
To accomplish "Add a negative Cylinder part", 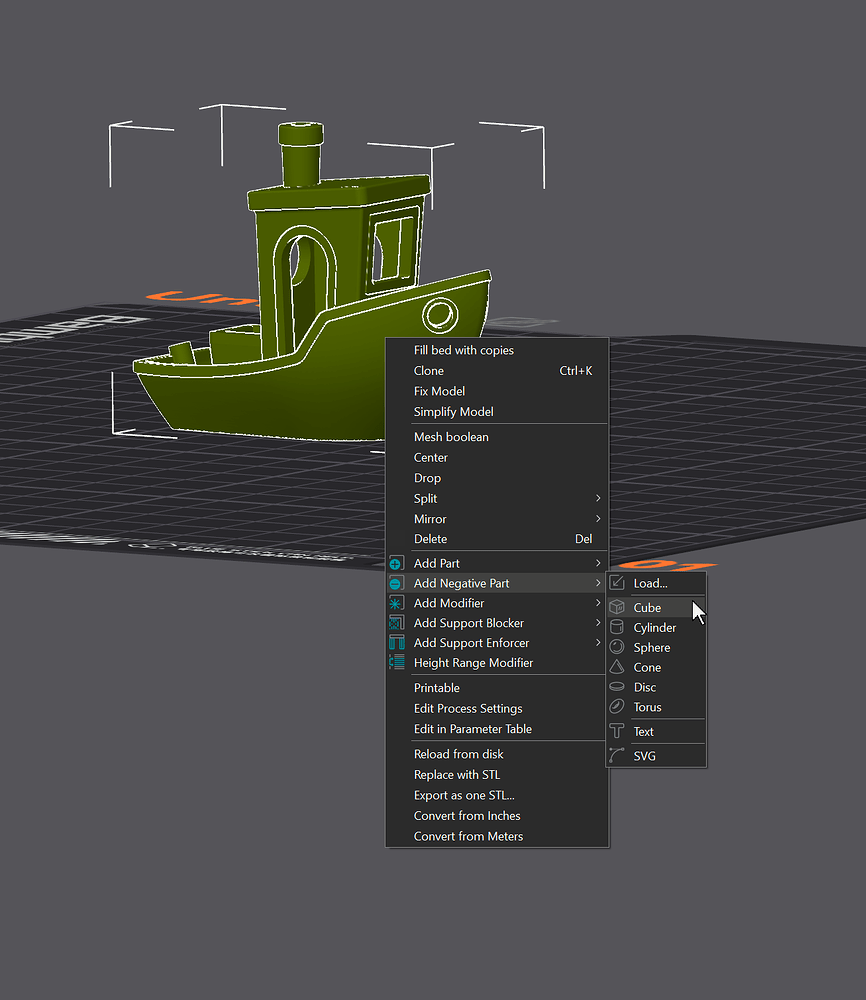I will (x=656, y=627).
